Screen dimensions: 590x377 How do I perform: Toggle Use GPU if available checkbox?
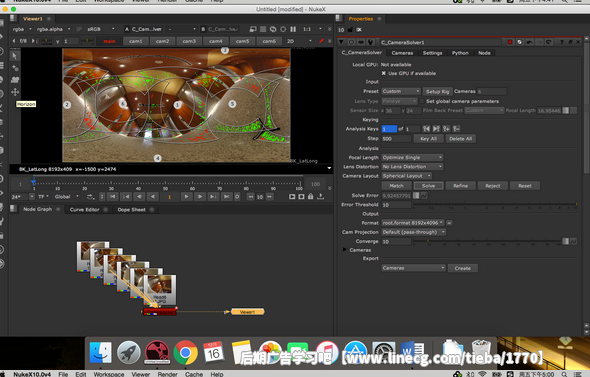(384, 73)
